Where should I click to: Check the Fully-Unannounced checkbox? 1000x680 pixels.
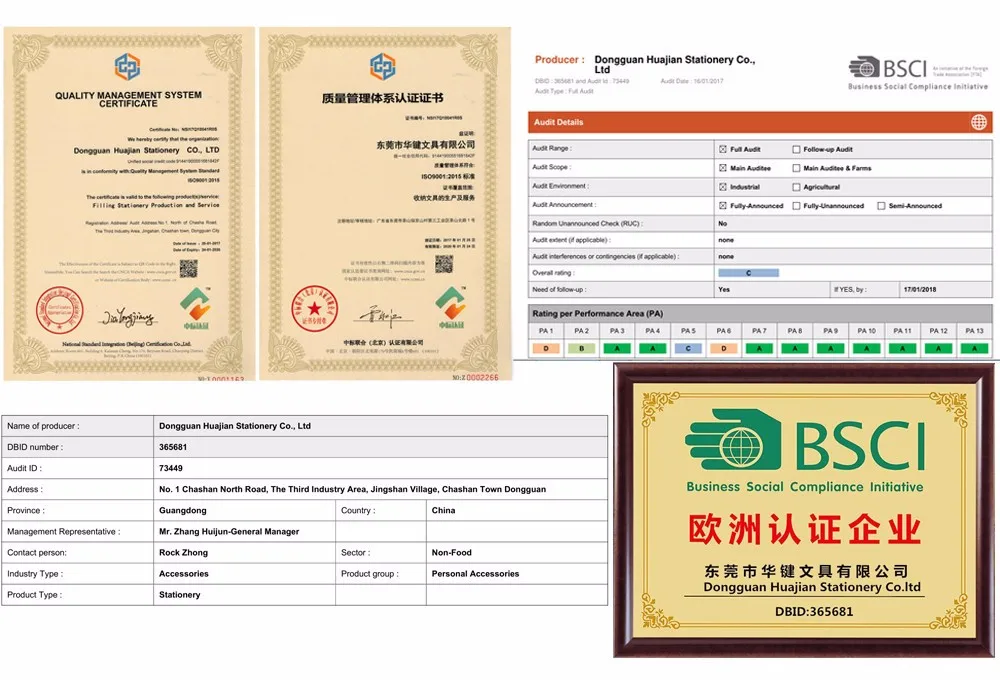click(x=796, y=205)
